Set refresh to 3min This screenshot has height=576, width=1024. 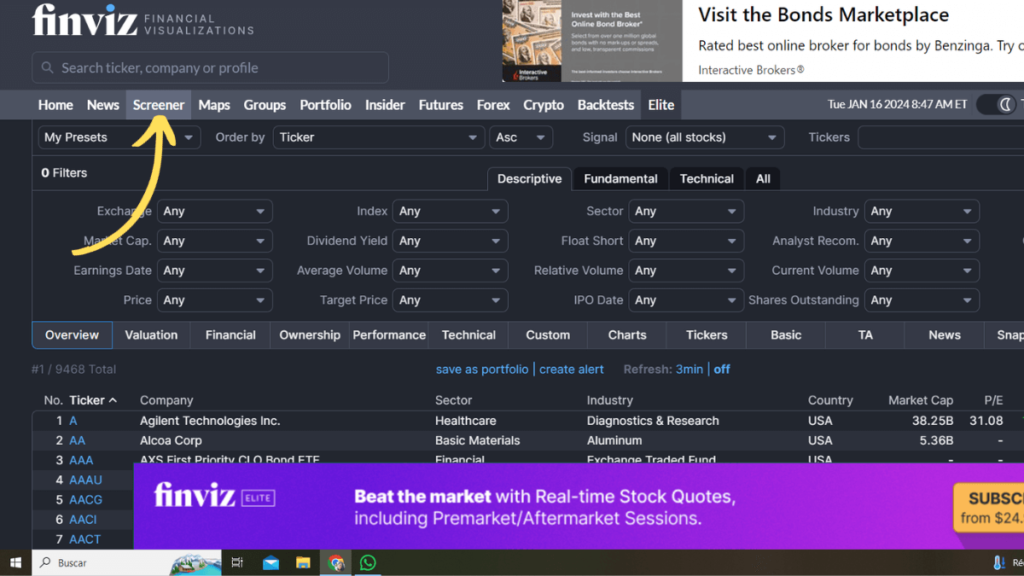click(x=689, y=370)
